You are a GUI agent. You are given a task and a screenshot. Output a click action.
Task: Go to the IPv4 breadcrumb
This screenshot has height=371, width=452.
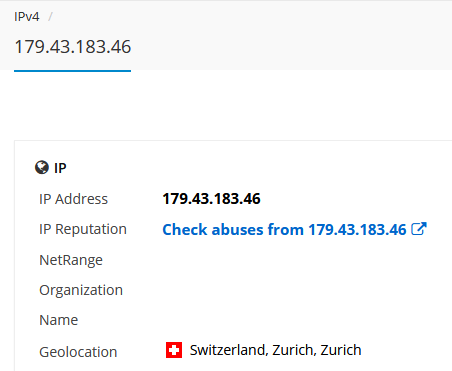coord(27,16)
